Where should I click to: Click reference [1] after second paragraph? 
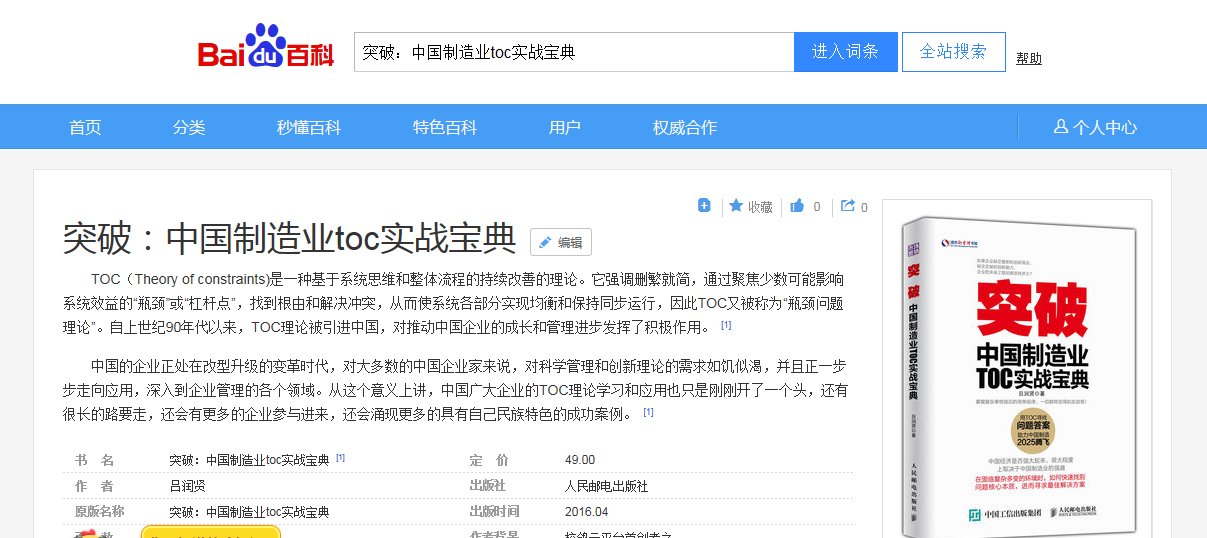(648, 411)
